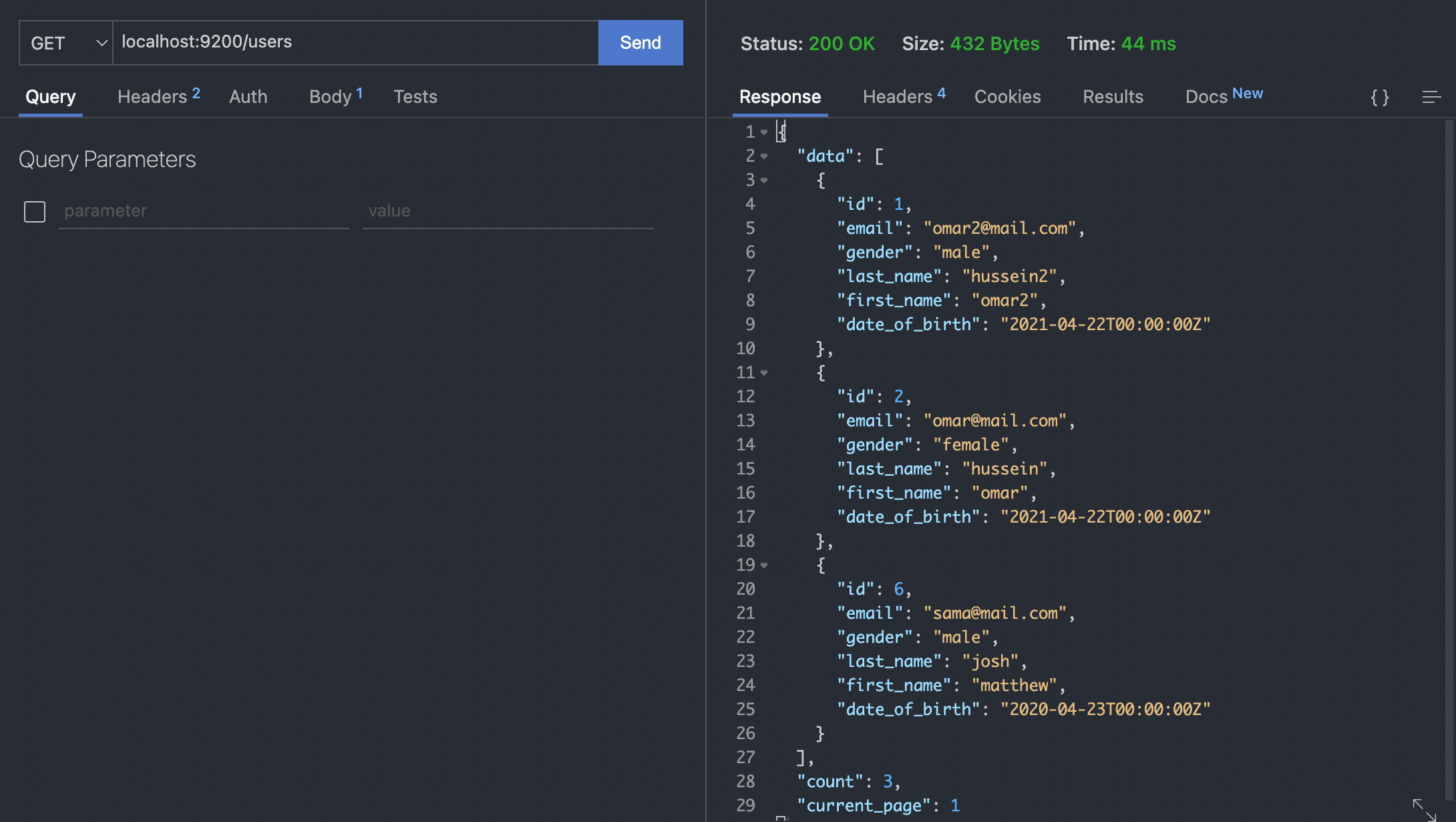Click the 44 ms time text
Screen dimensions: 1456x822
click(1149, 43)
